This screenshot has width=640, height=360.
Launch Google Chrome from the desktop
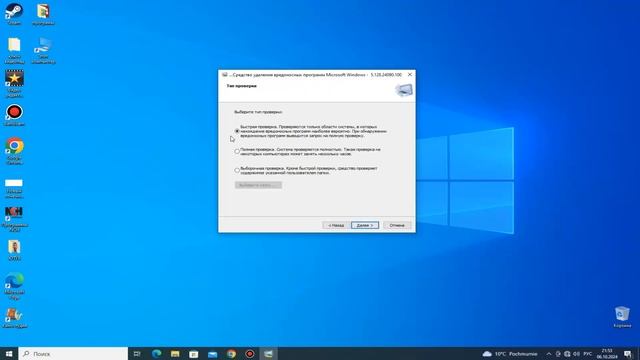[14, 151]
